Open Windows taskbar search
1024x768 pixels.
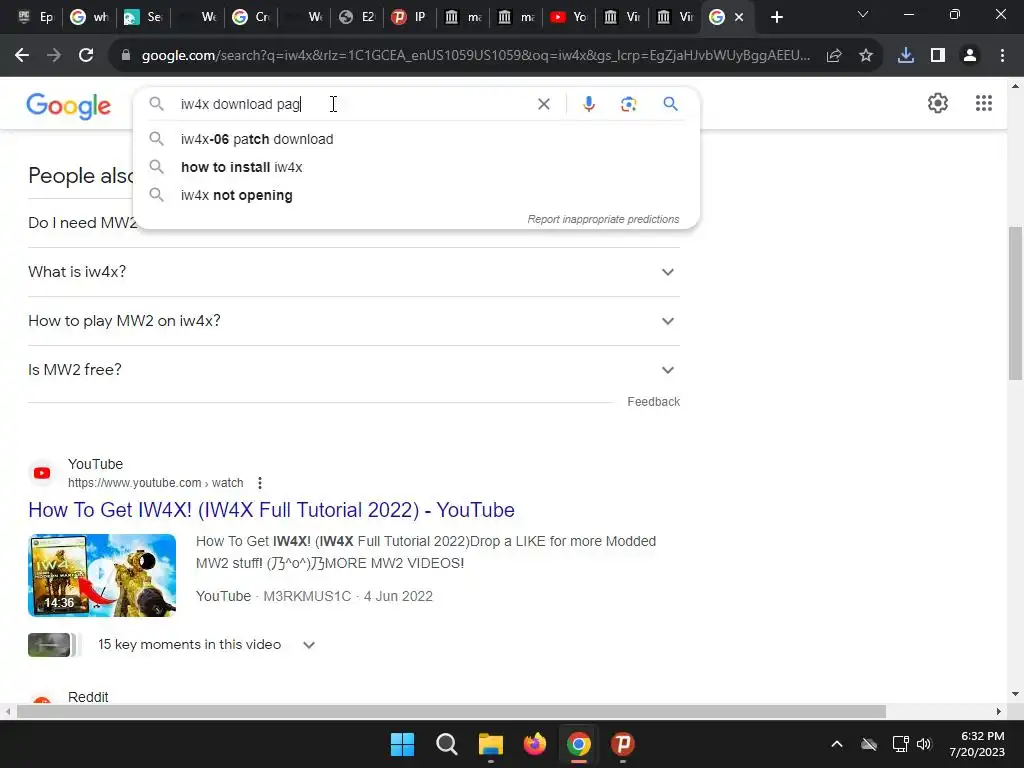tap(447, 744)
